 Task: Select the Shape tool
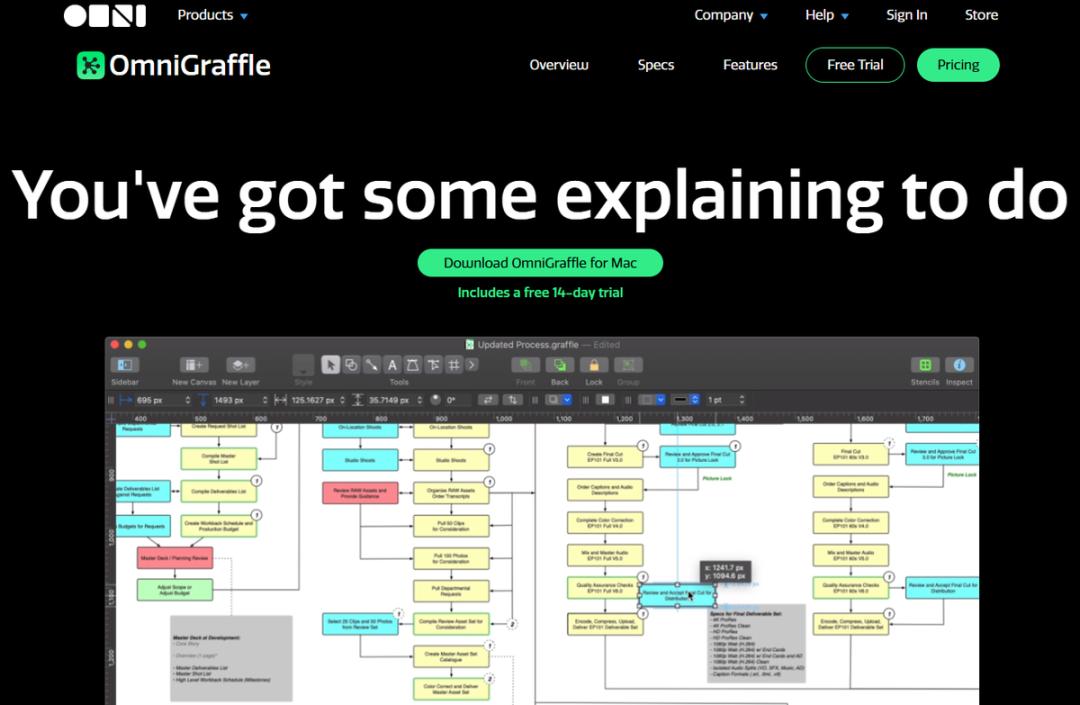[351, 365]
